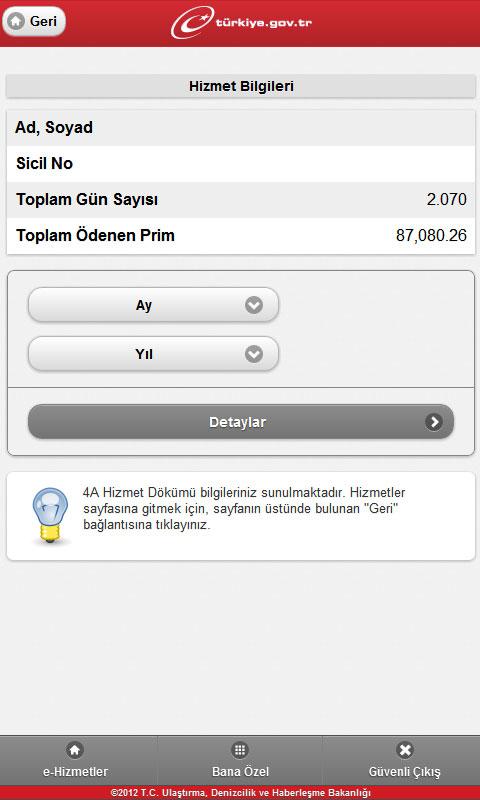Click the Sicil No row
Viewport: 480px width, 800px height.
coord(241,164)
